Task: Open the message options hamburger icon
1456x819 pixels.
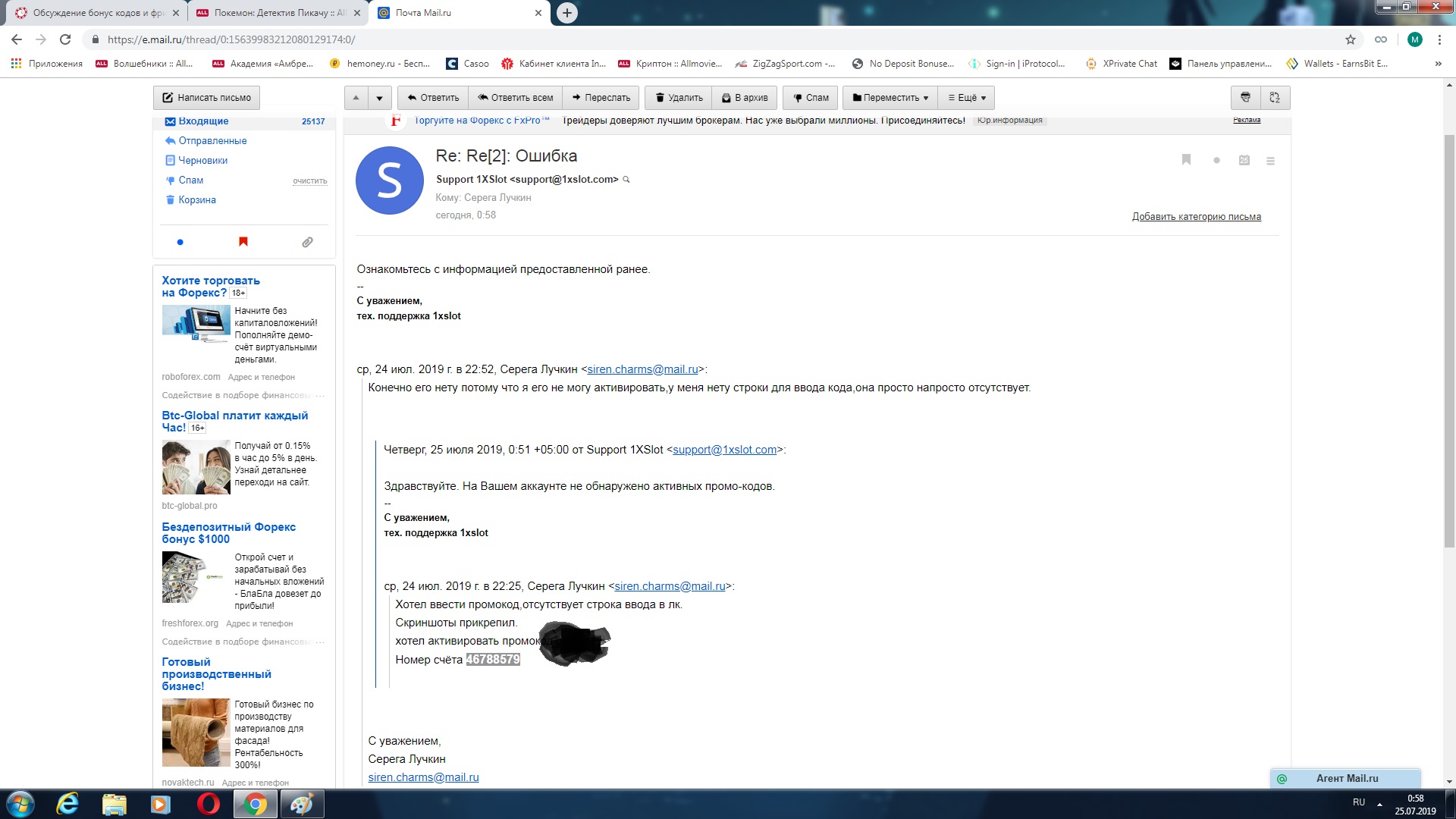Action: [x=1270, y=161]
